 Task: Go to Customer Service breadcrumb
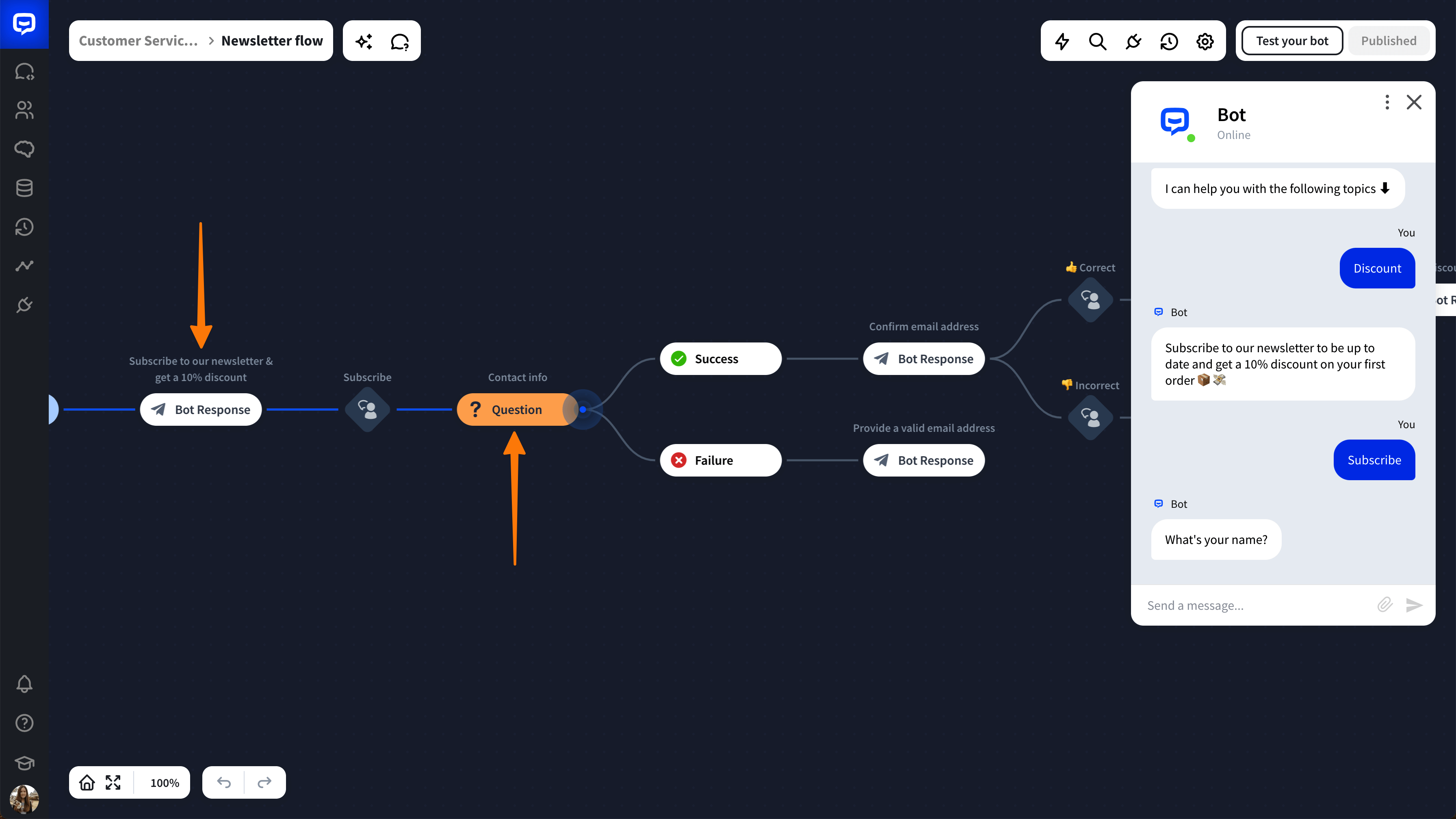139,41
